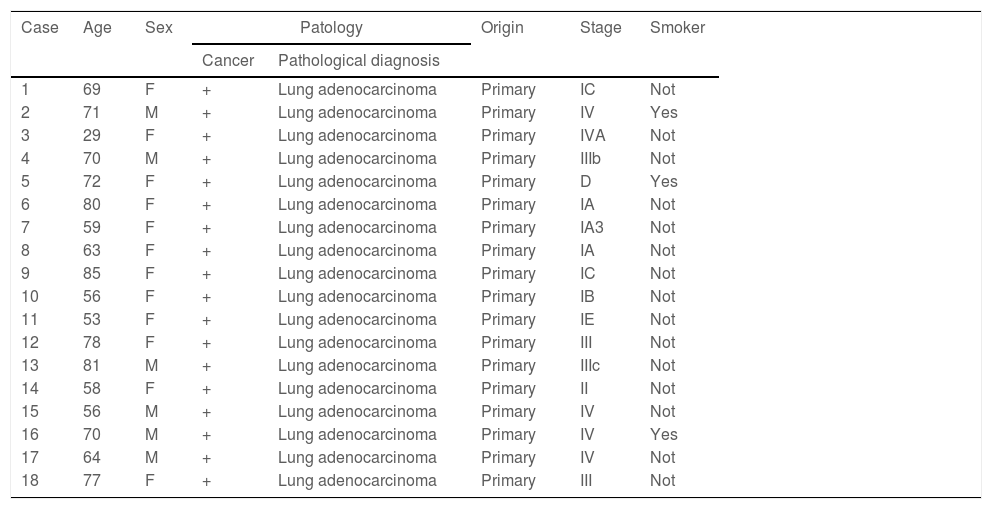This screenshot has height=509, width=992.
Task: Click the IVA stage cell
Action: (x=592, y=136)
